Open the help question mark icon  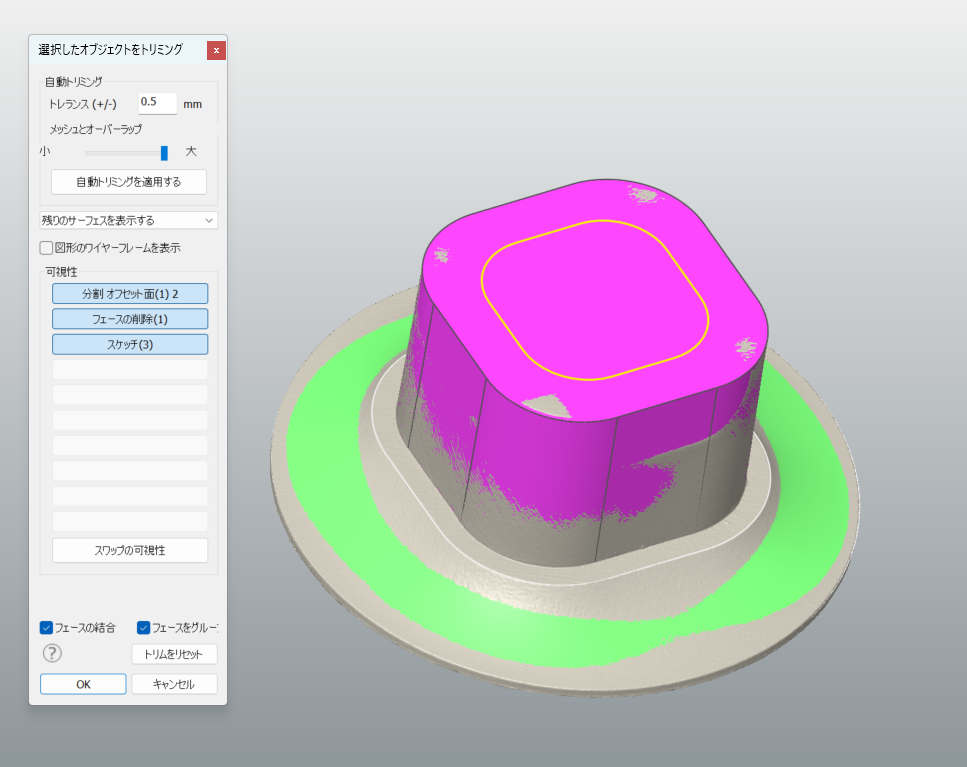(53, 653)
